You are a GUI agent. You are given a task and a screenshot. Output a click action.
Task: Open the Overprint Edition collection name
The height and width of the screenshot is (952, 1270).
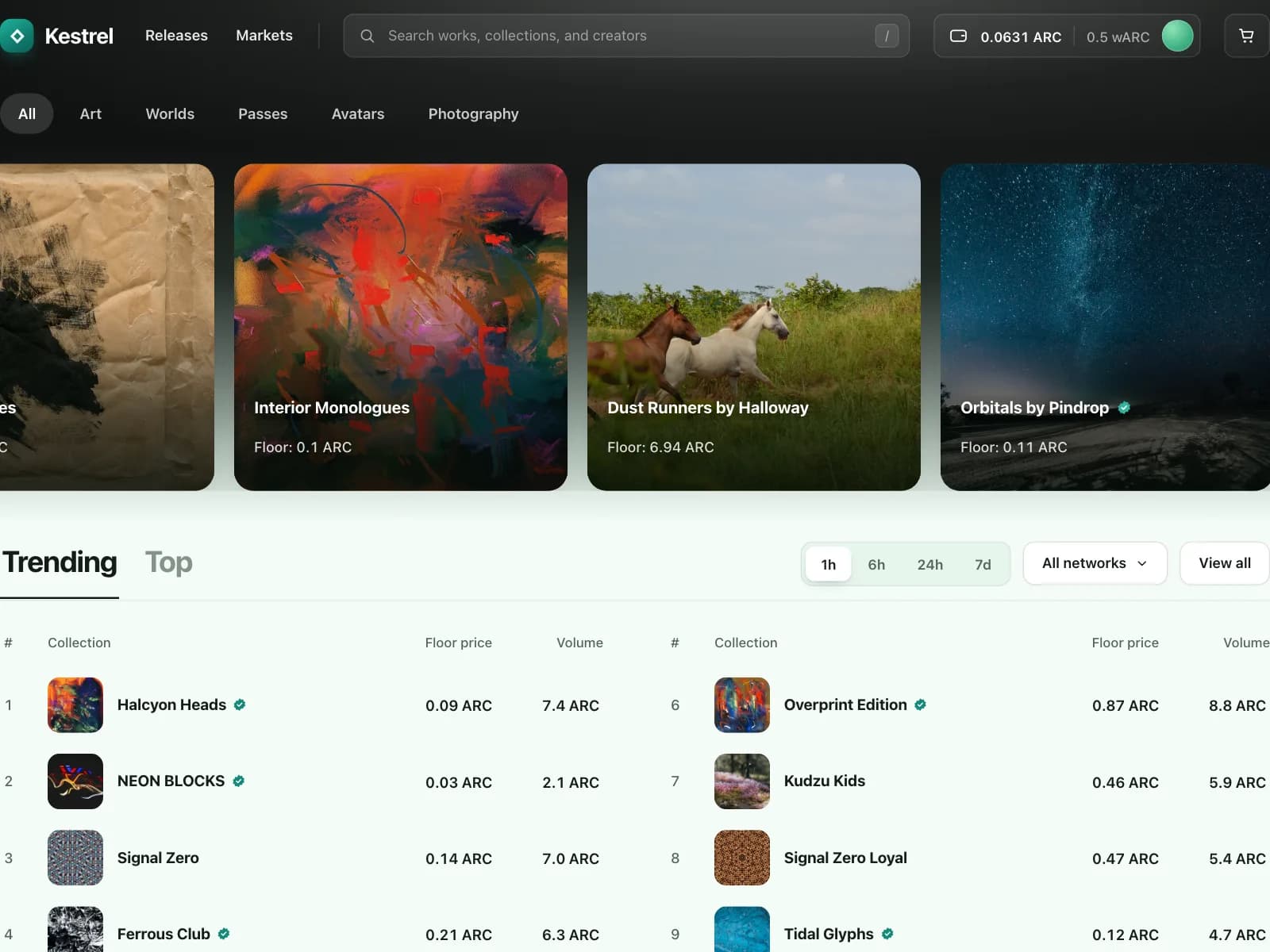click(x=845, y=704)
